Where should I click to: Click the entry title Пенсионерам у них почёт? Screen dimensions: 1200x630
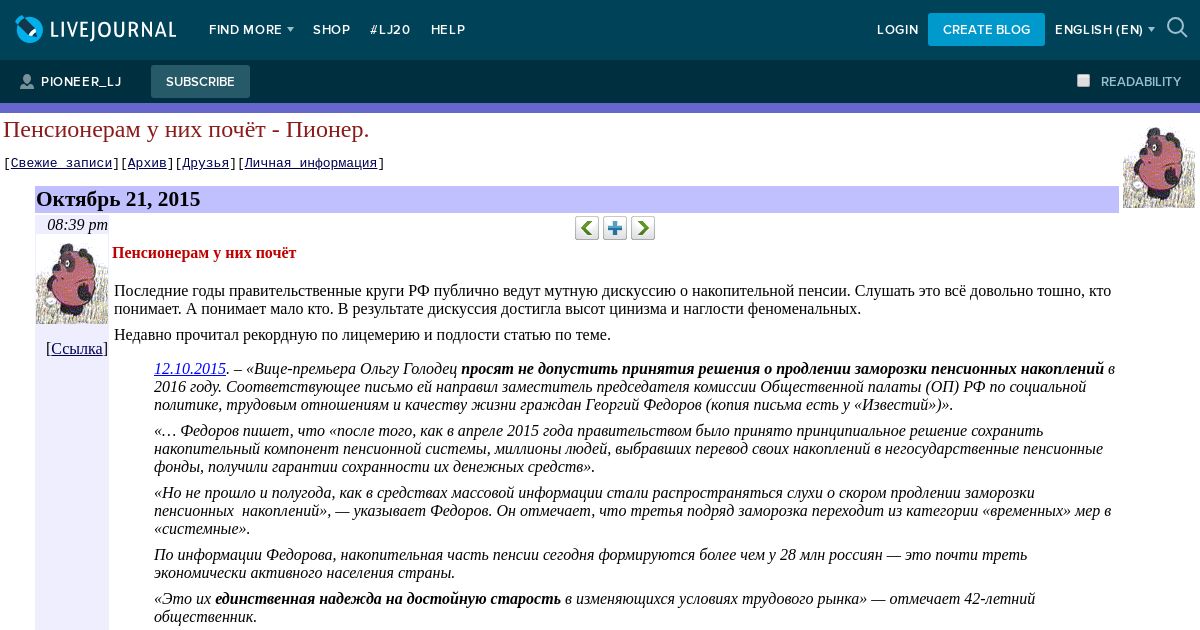click(204, 253)
